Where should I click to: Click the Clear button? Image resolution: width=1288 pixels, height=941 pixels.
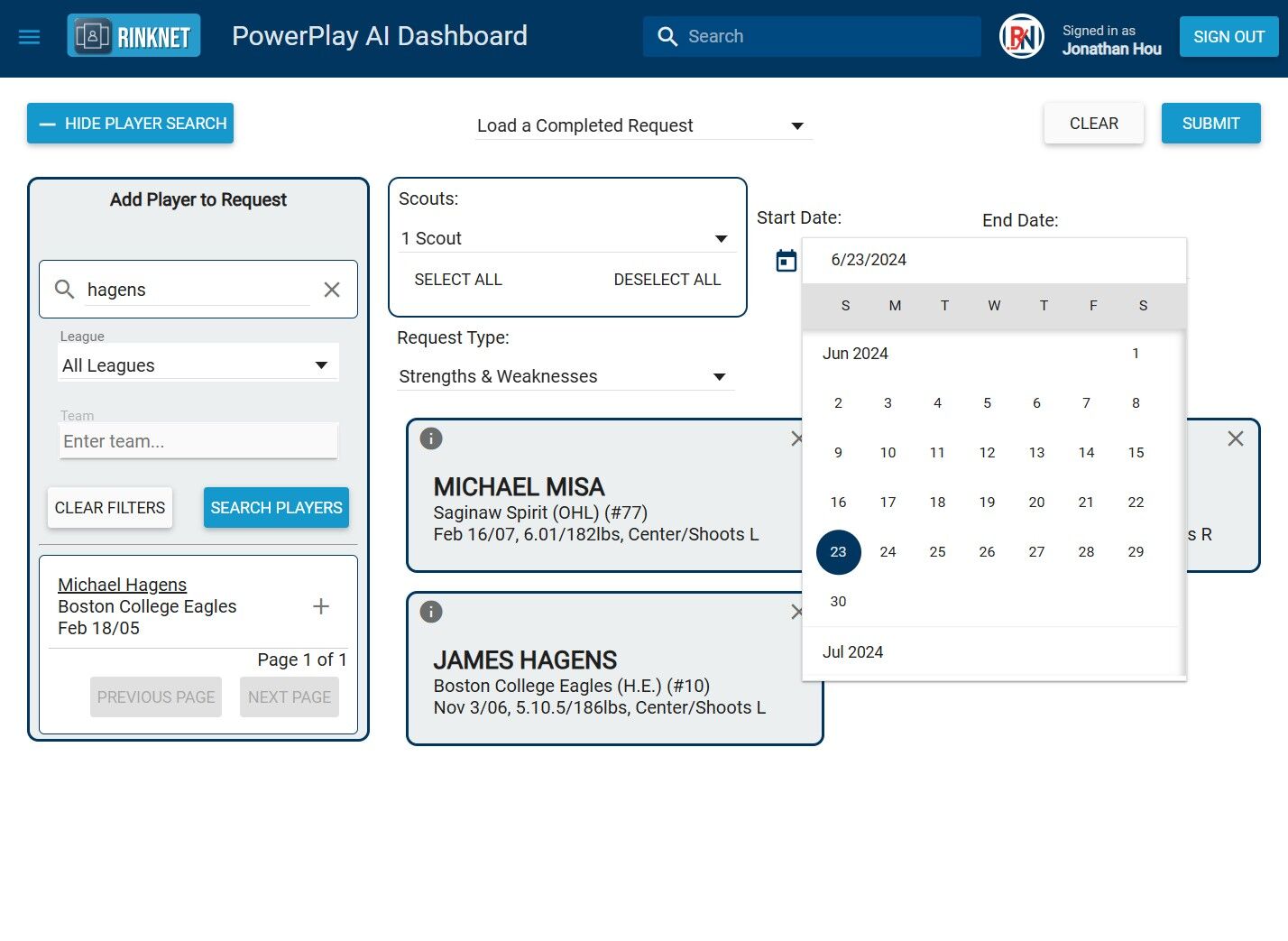(1094, 124)
